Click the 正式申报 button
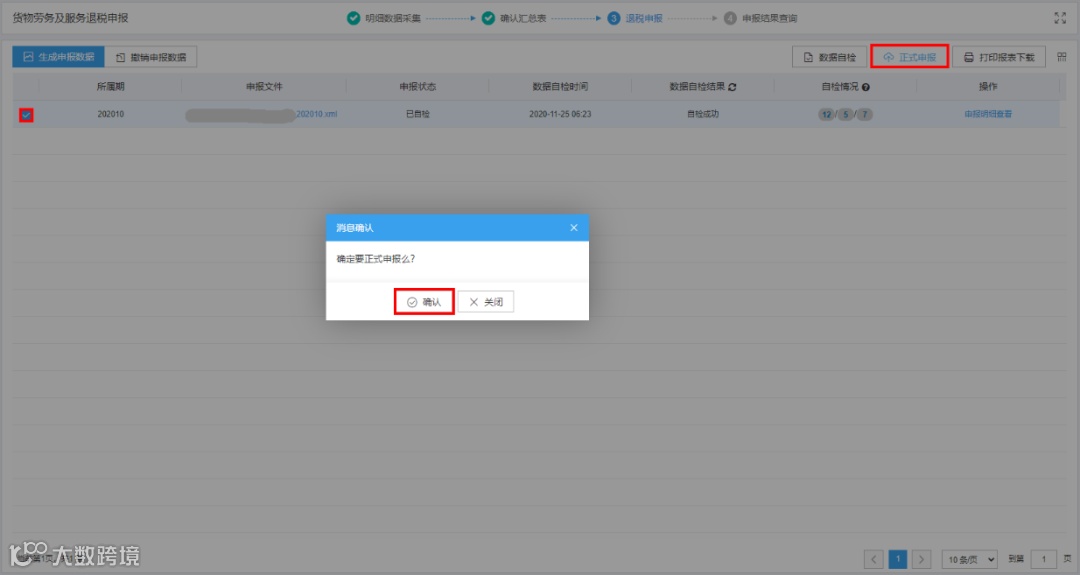Image resolution: width=1080 pixels, height=575 pixels. pos(909,57)
